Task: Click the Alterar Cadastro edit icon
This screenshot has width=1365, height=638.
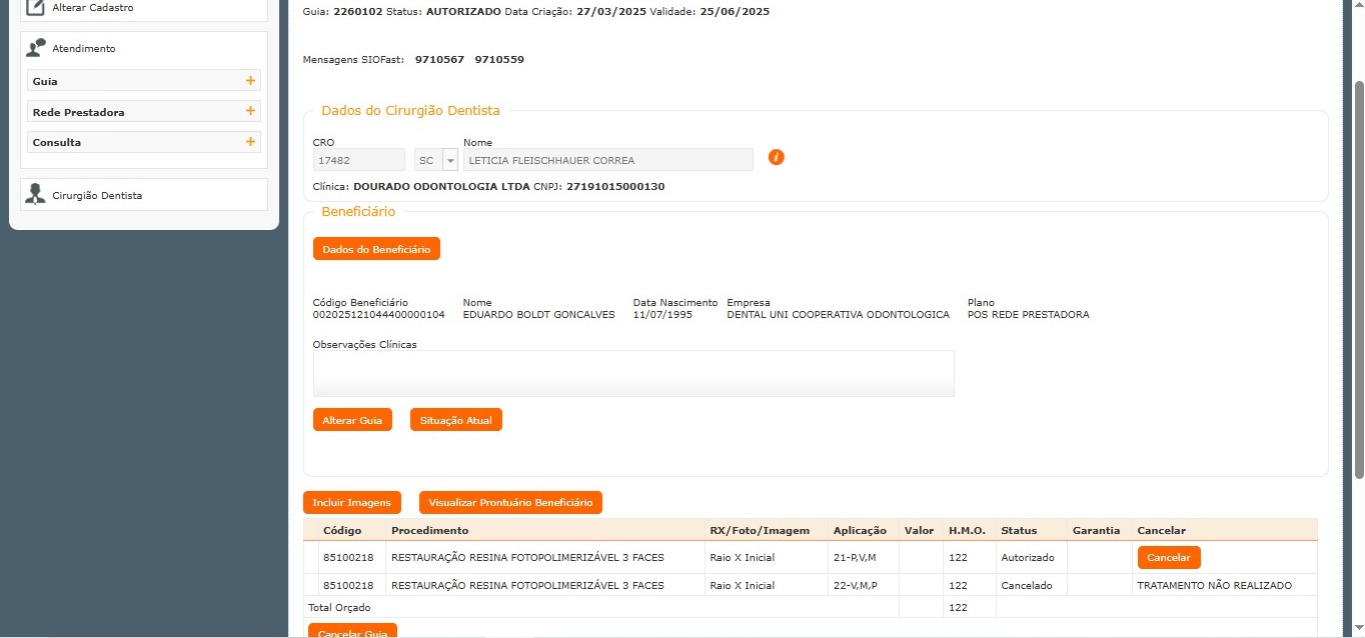Action: 35,8
